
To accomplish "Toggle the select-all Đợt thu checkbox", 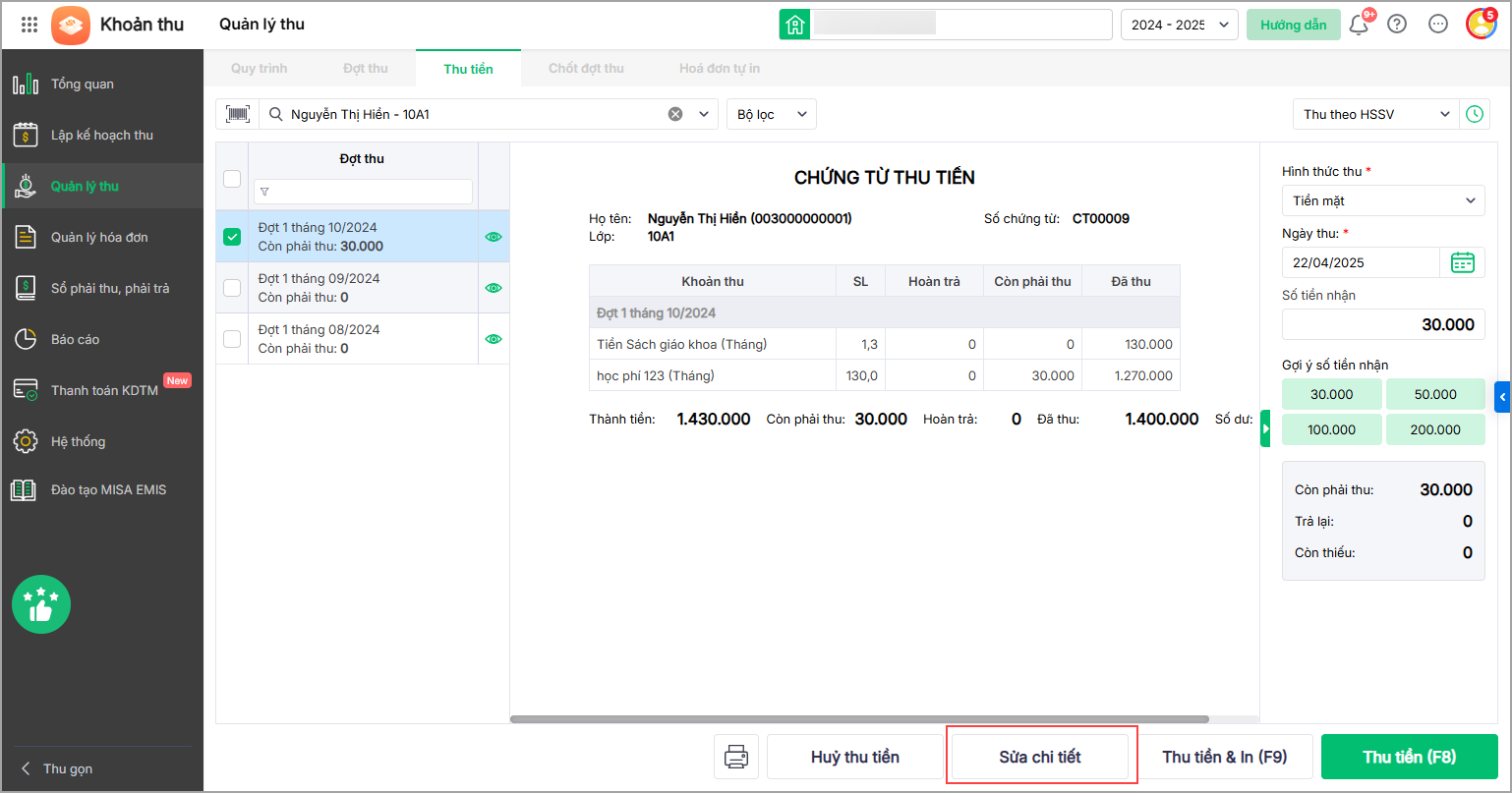I will click(x=232, y=178).
